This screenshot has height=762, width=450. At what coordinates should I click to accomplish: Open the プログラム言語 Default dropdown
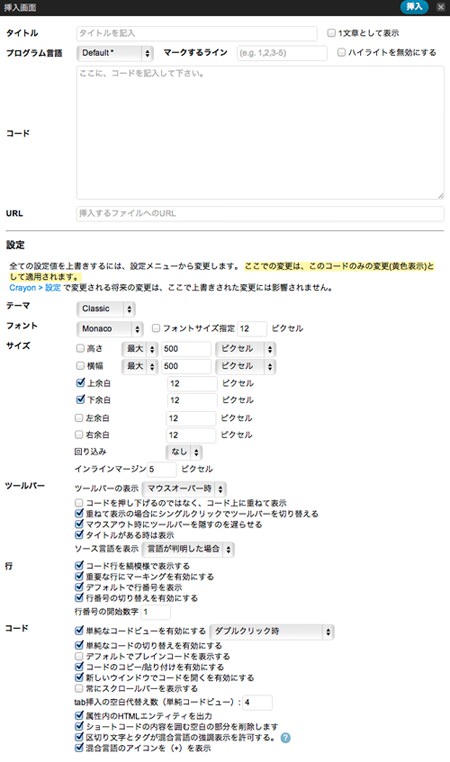115,53
